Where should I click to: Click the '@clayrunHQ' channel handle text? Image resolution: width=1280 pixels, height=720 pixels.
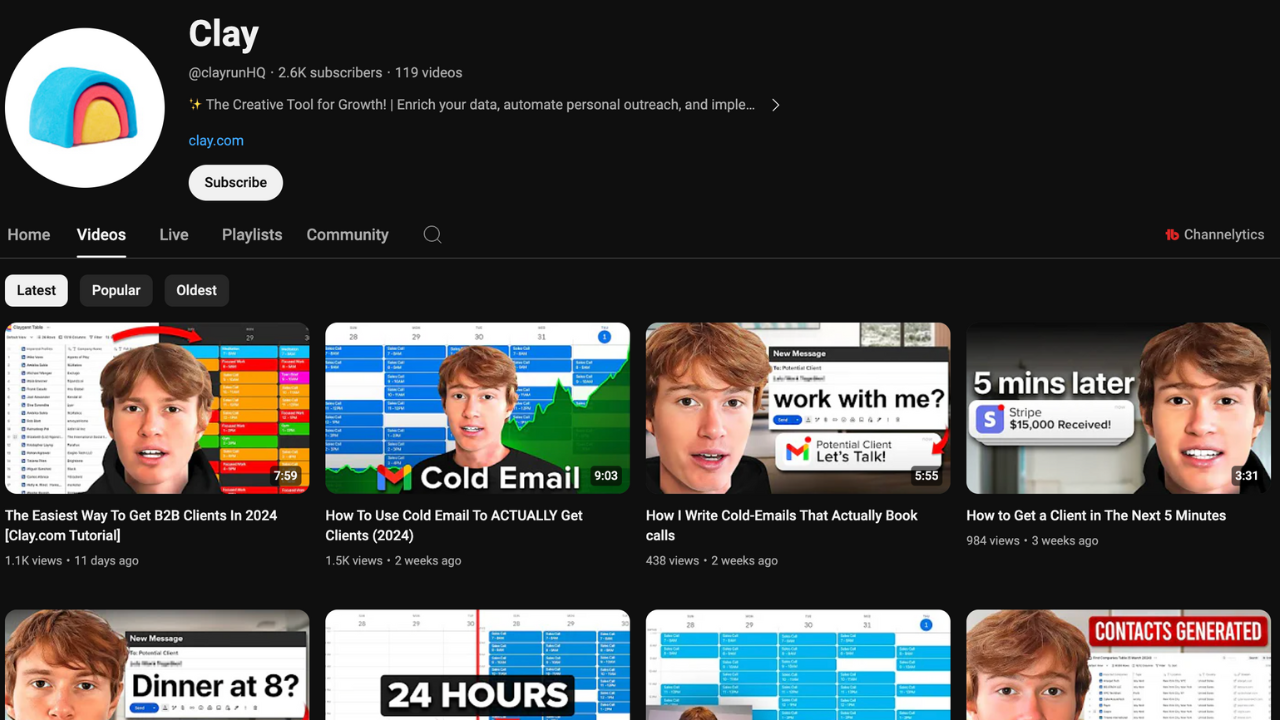[x=227, y=73]
